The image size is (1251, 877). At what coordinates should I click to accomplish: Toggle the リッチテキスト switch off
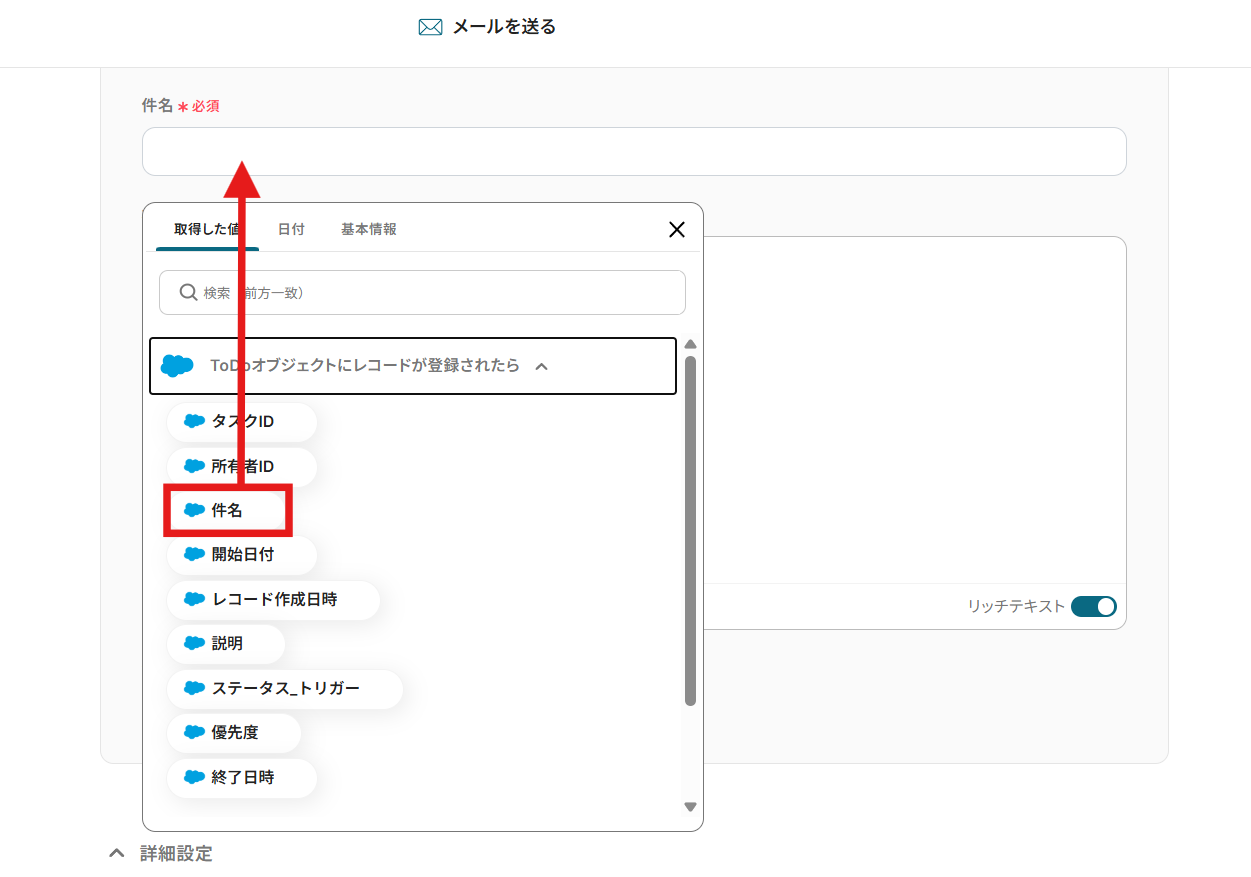point(1093,606)
